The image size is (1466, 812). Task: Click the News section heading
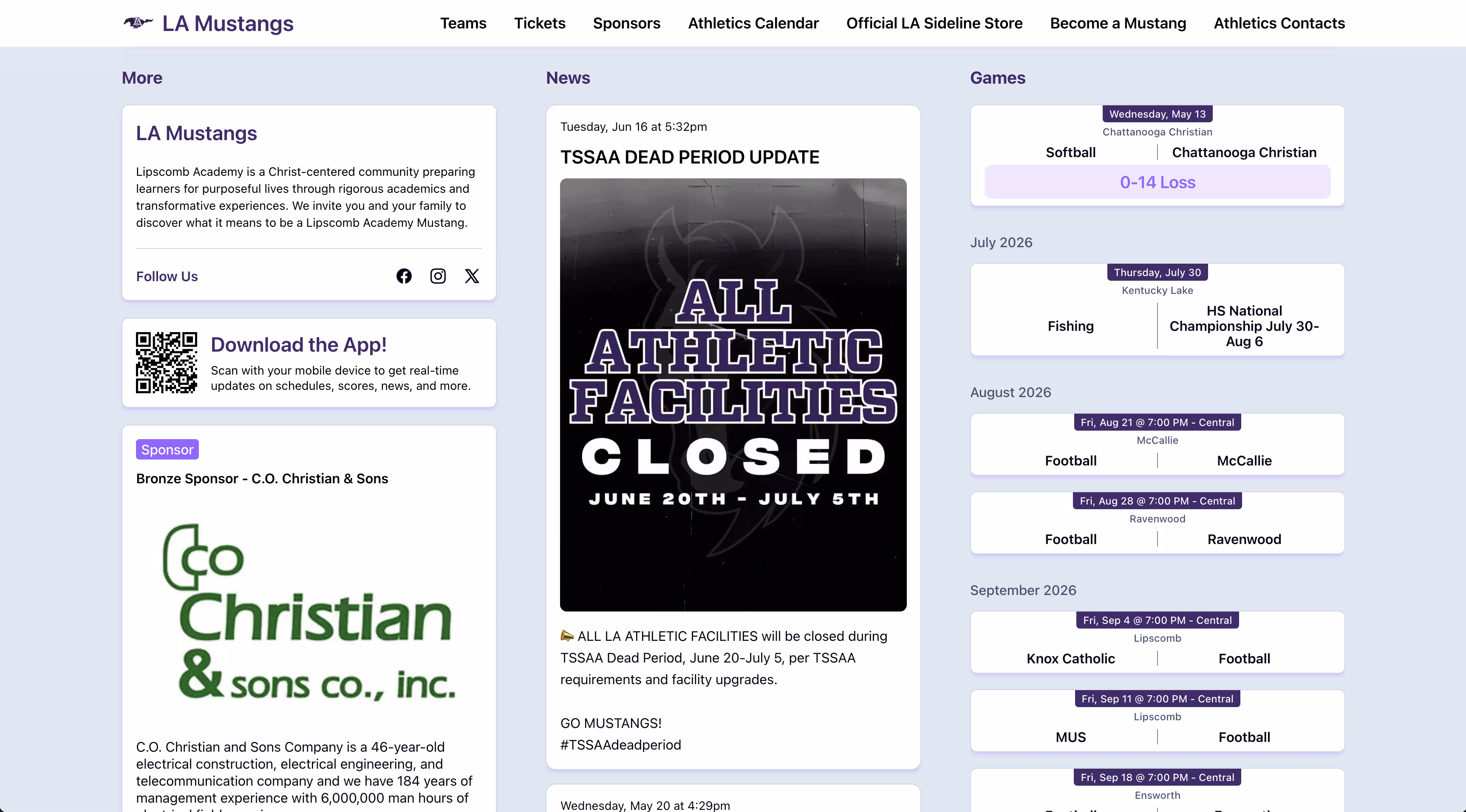[x=568, y=78]
